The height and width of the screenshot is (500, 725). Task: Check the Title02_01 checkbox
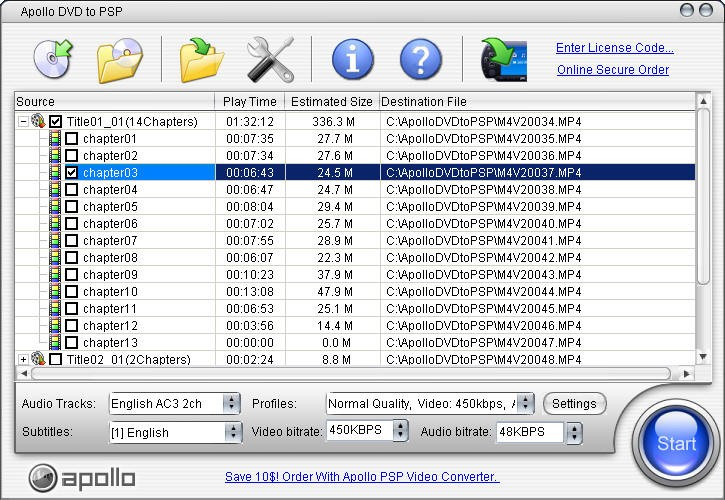tap(55, 359)
